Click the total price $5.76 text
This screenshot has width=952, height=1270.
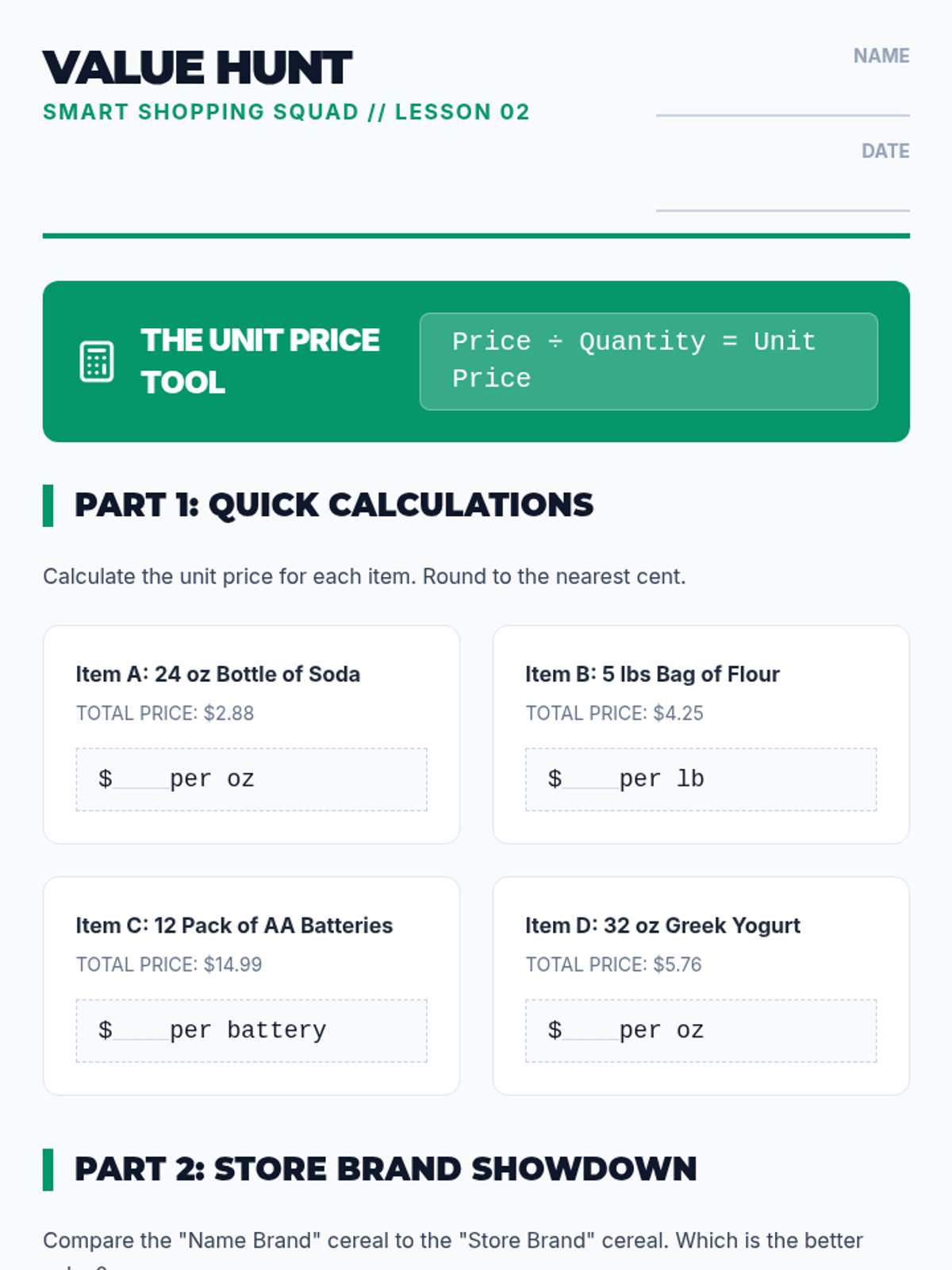(x=613, y=964)
